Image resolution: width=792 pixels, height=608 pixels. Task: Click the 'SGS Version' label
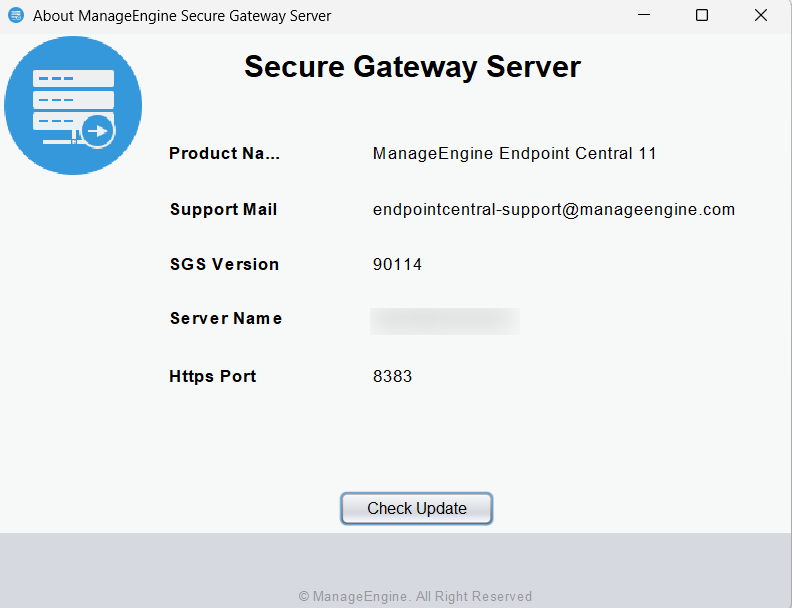(224, 264)
